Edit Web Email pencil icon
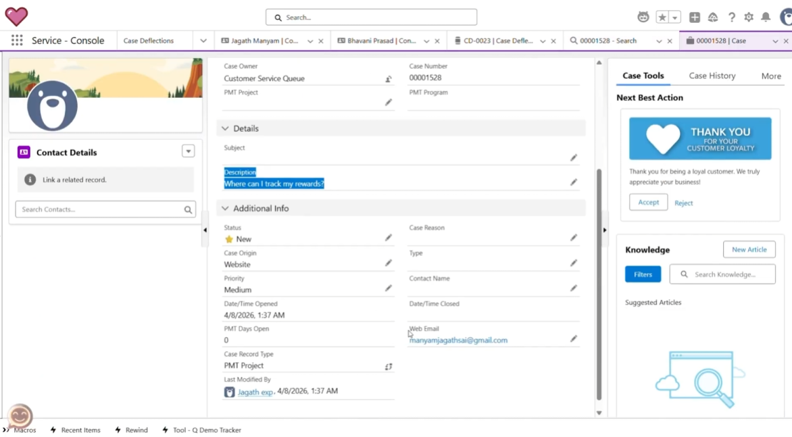792x437 pixels. click(573, 338)
